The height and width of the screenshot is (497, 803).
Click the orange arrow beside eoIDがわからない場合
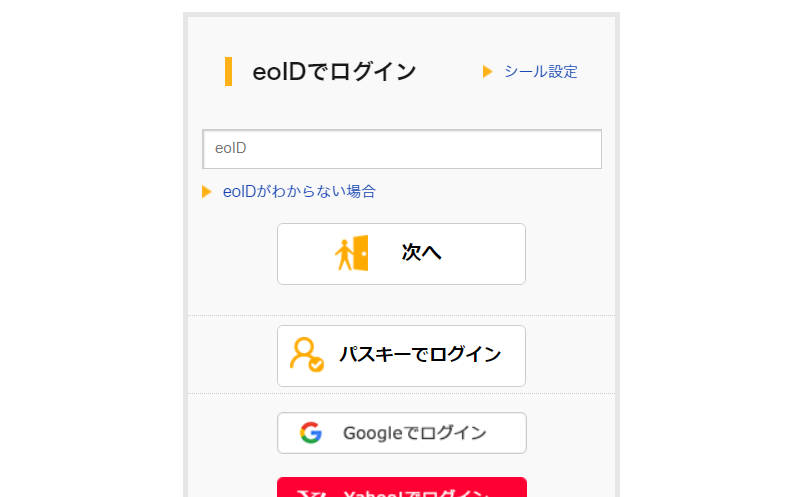[x=207, y=191]
